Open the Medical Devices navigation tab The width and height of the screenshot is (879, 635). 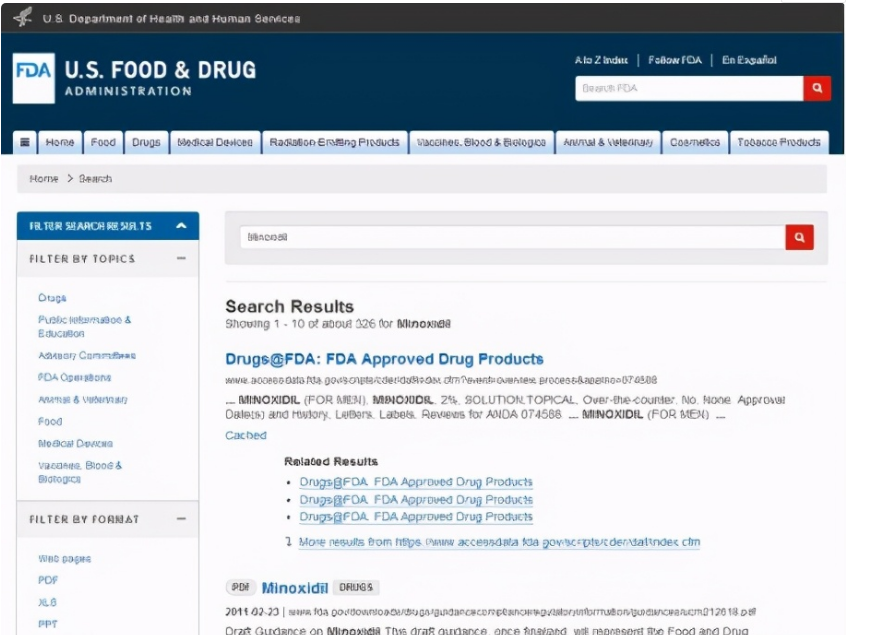tap(215, 142)
